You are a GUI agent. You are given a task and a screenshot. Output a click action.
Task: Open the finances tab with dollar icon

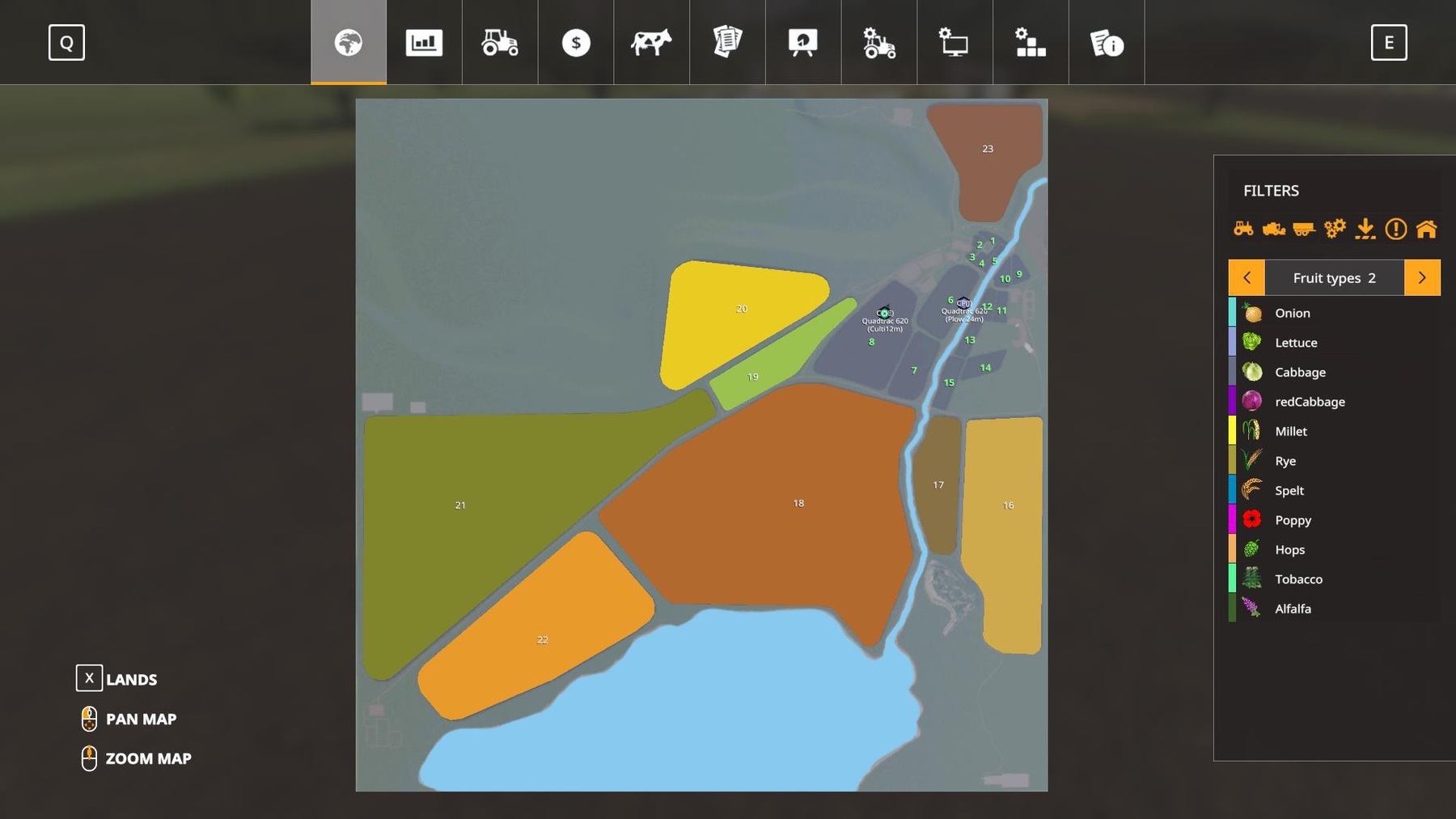click(576, 42)
